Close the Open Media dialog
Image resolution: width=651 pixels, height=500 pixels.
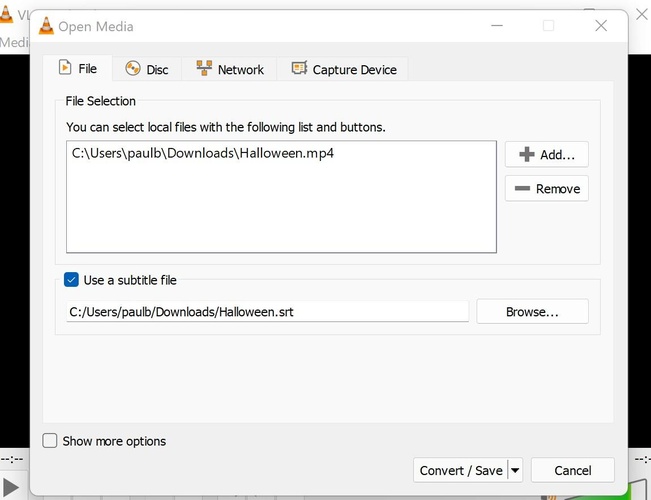pyautogui.click(x=601, y=26)
